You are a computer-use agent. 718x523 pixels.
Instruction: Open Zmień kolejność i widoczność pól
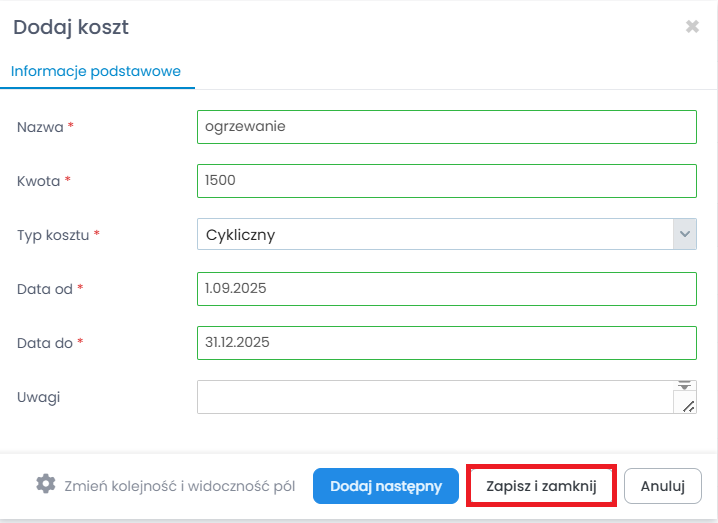(180, 486)
